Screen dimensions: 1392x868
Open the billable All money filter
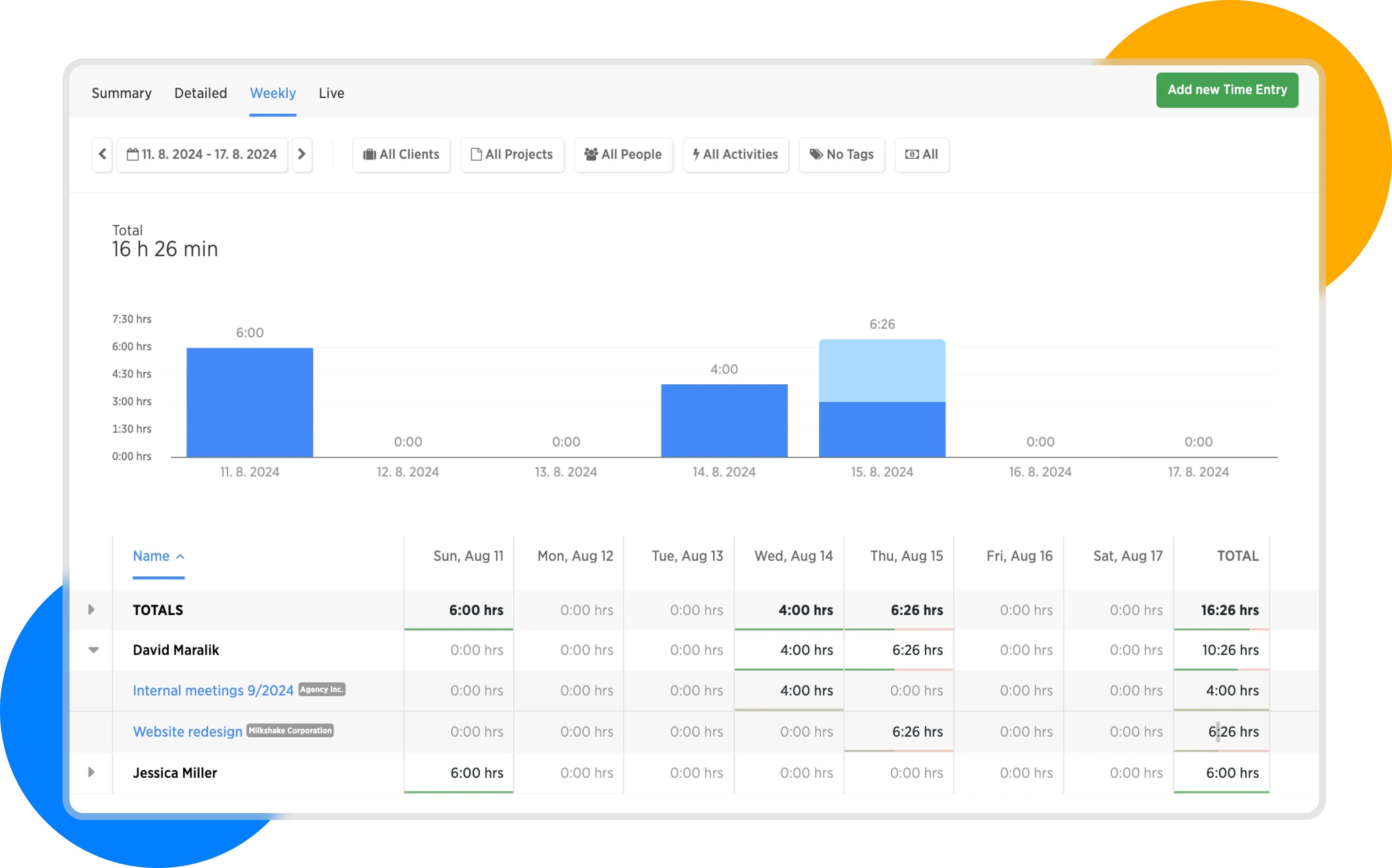tap(921, 154)
